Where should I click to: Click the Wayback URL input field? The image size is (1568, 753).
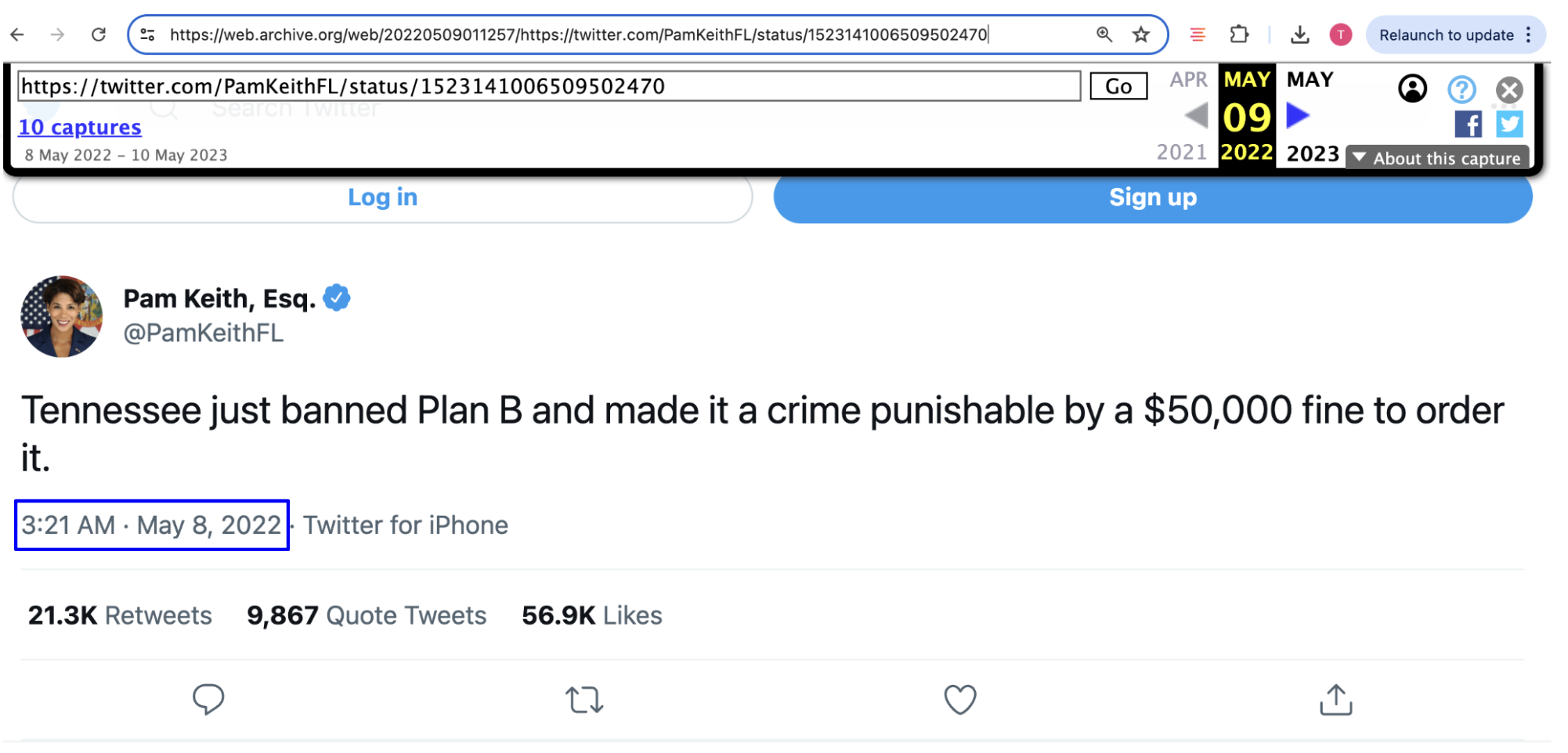click(x=548, y=86)
